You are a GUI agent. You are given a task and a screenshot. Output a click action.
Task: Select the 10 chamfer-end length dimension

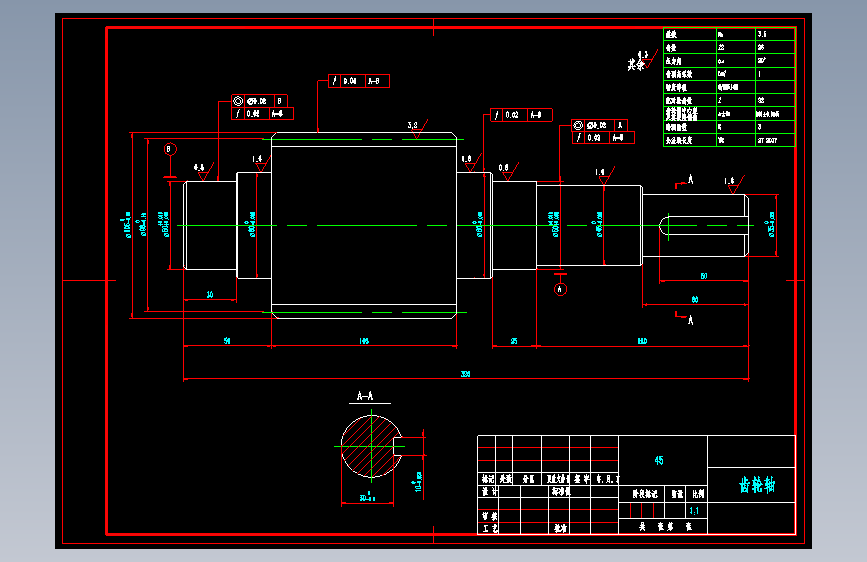tap(210, 294)
